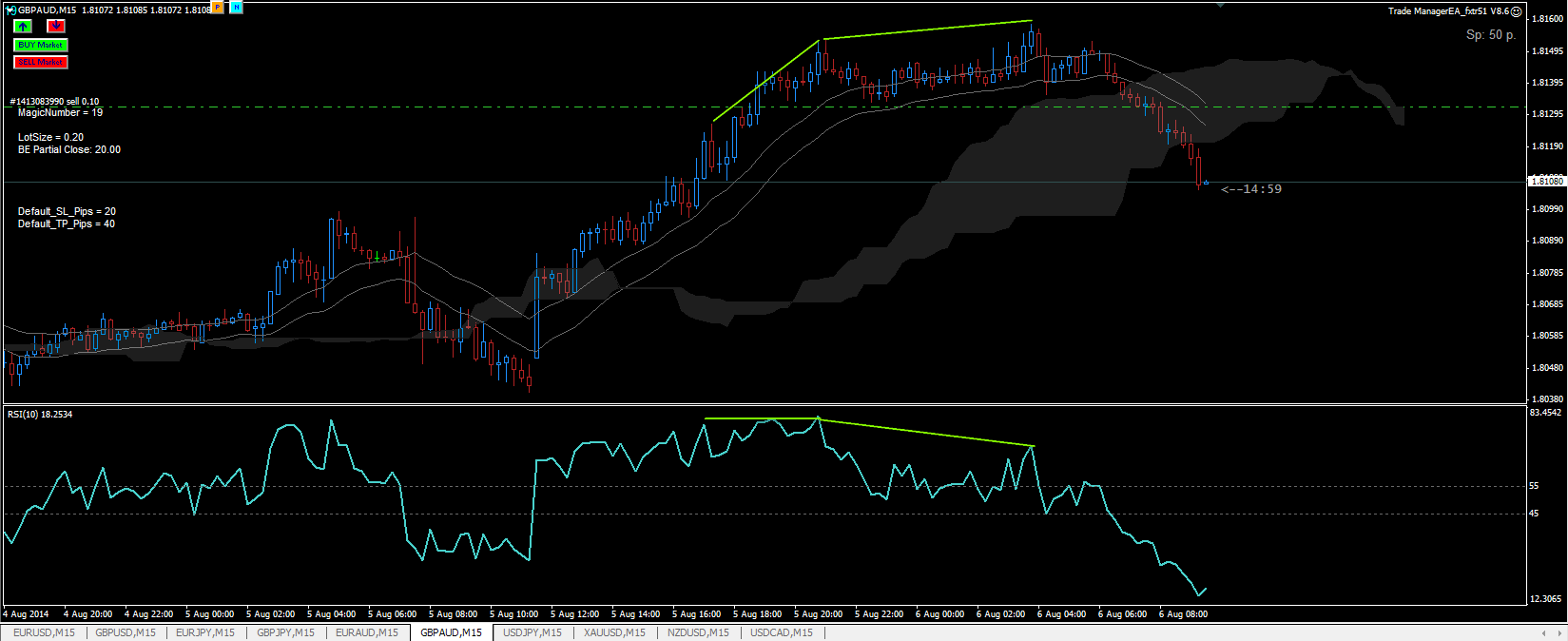Switch to the GBPJPY,M15 chart tab
The image size is (1568, 641).
pyautogui.click(x=285, y=632)
